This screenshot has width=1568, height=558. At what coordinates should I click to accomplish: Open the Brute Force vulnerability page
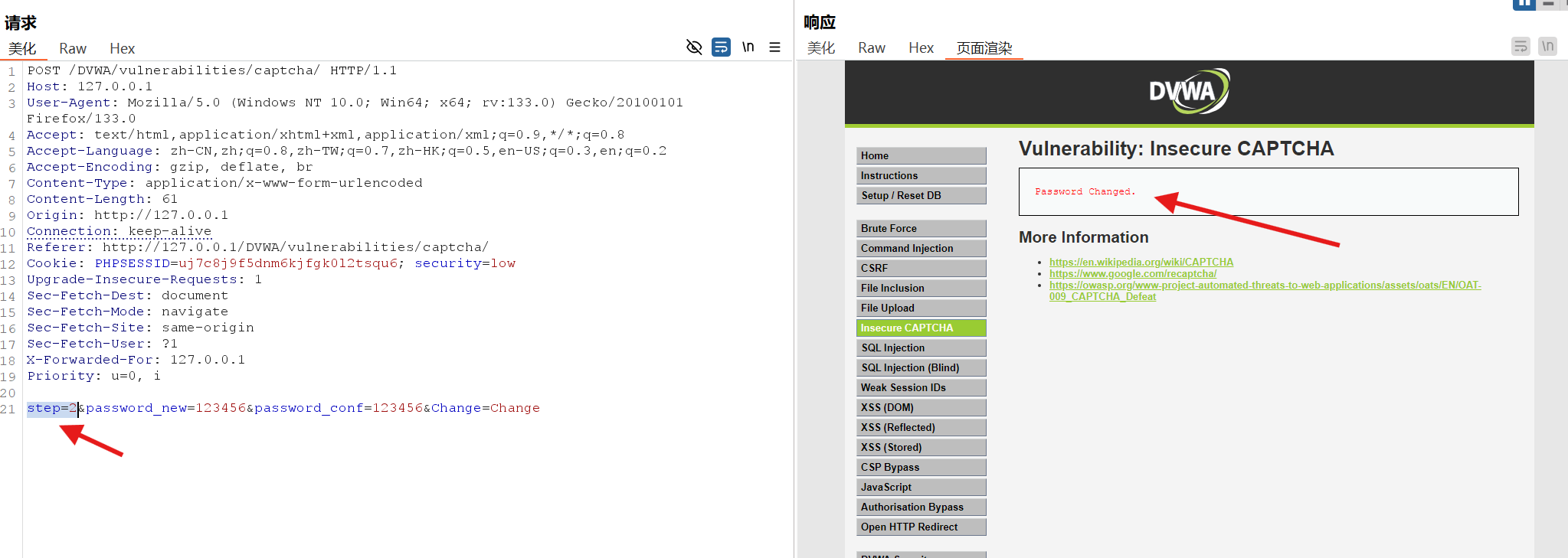tap(921, 228)
